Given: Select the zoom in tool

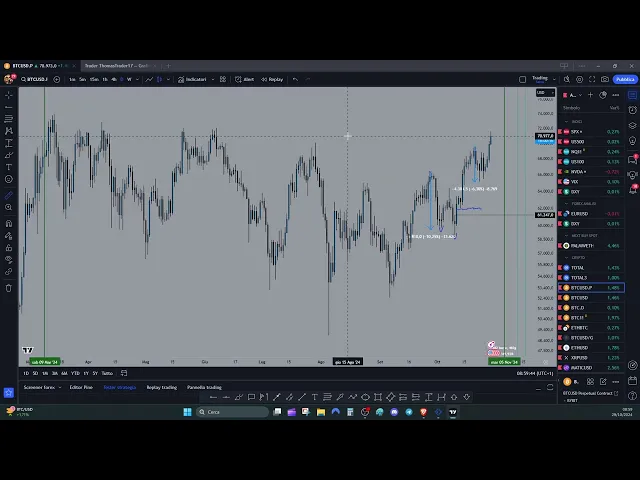Looking at the screenshot, I should [x=9, y=207].
